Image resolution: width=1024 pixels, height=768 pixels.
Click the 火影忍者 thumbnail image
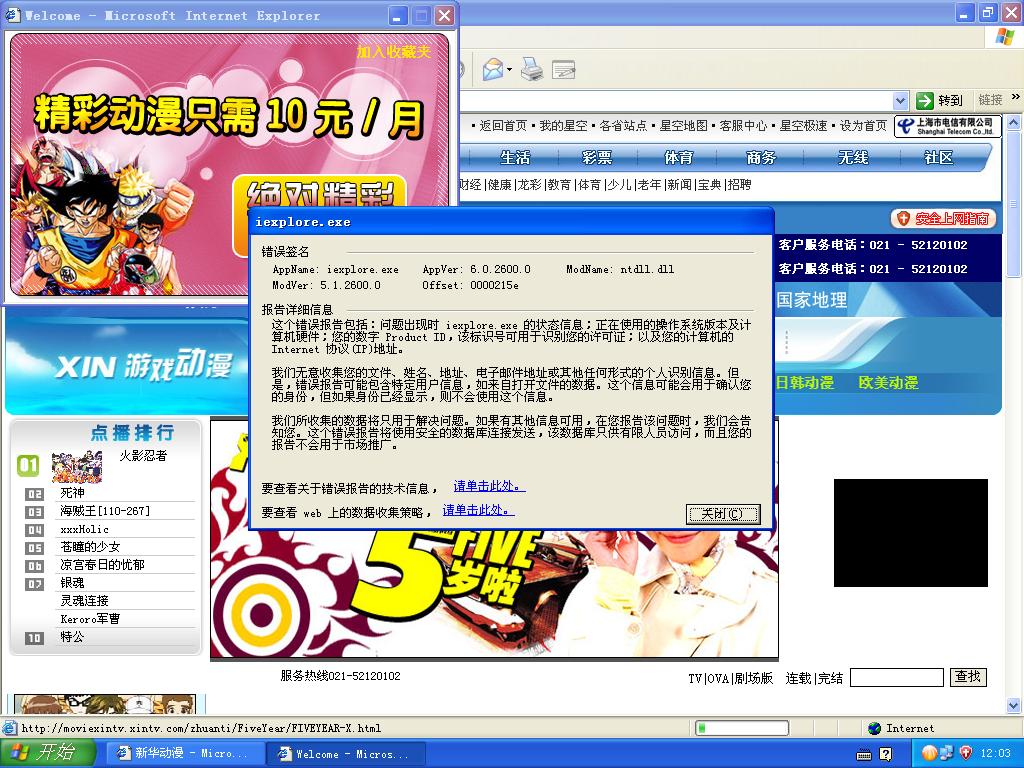[x=77, y=466]
